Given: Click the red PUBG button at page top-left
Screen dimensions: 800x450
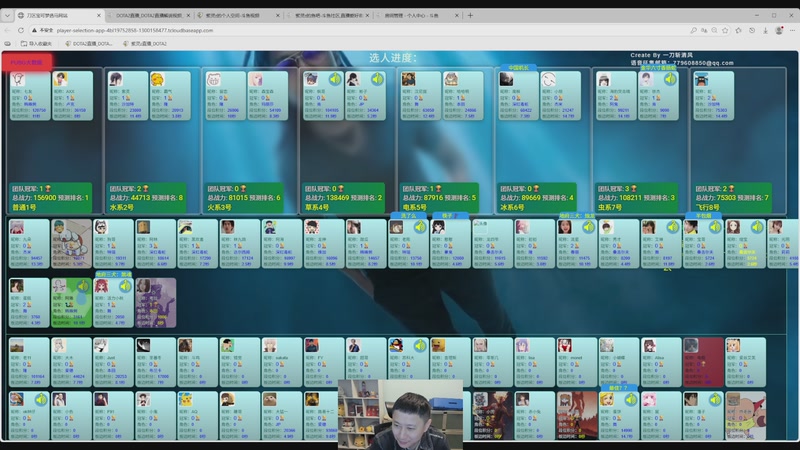Looking at the screenshot, I should (26, 62).
